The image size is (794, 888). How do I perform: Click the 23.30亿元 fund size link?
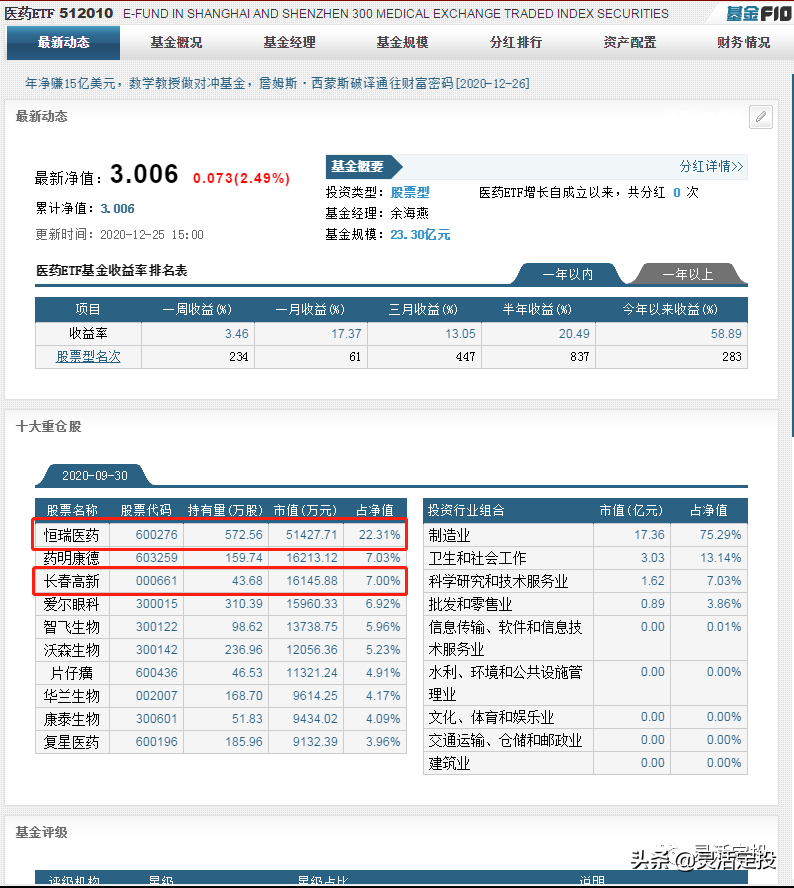[420, 234]
